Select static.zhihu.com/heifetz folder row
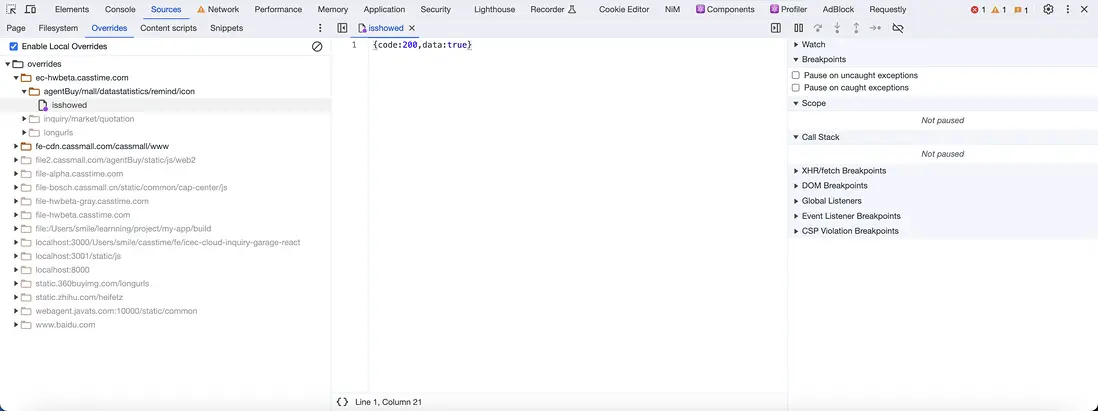1098x411 pixels. [x=165, y=298]
